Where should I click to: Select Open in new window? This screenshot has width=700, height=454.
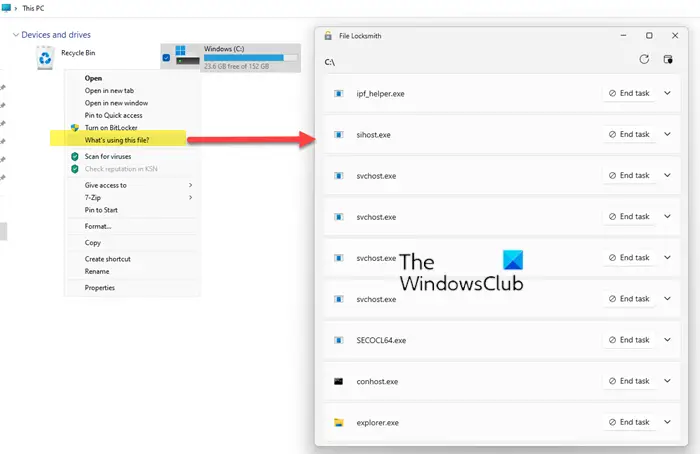(116, 103)
